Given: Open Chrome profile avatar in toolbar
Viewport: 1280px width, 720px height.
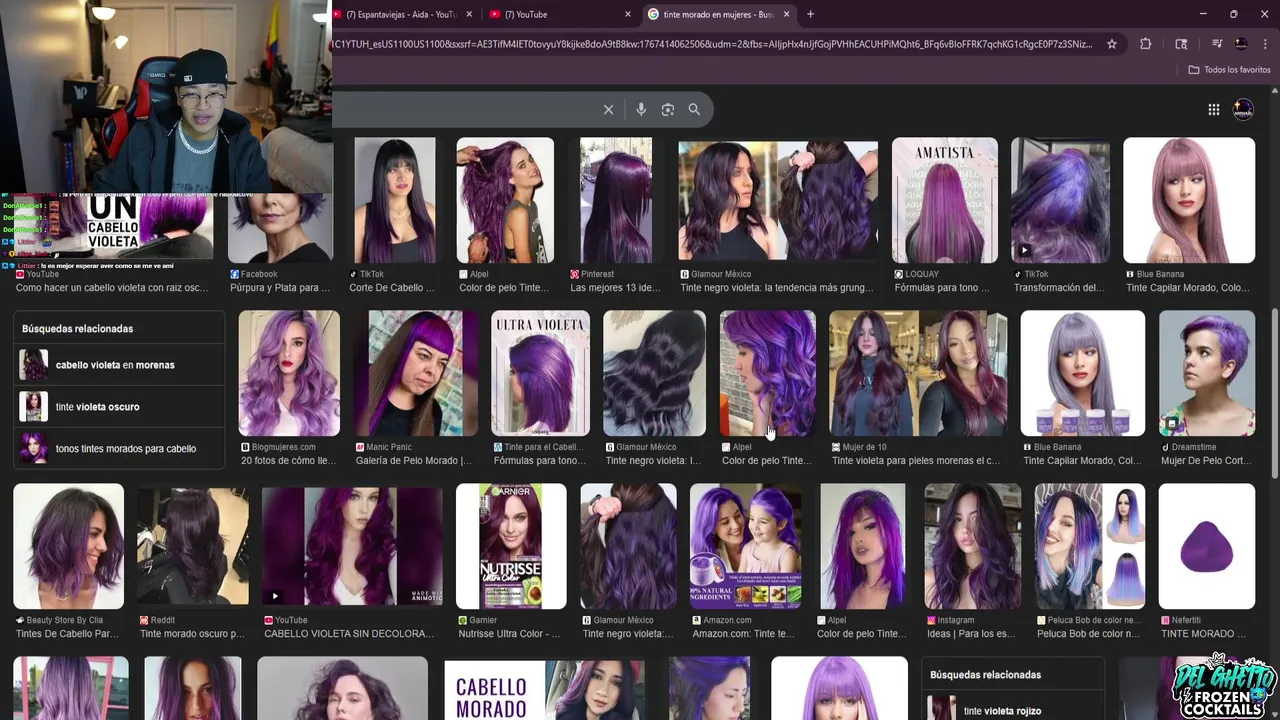Looking at the screenshot, I should pos(1241,44).
